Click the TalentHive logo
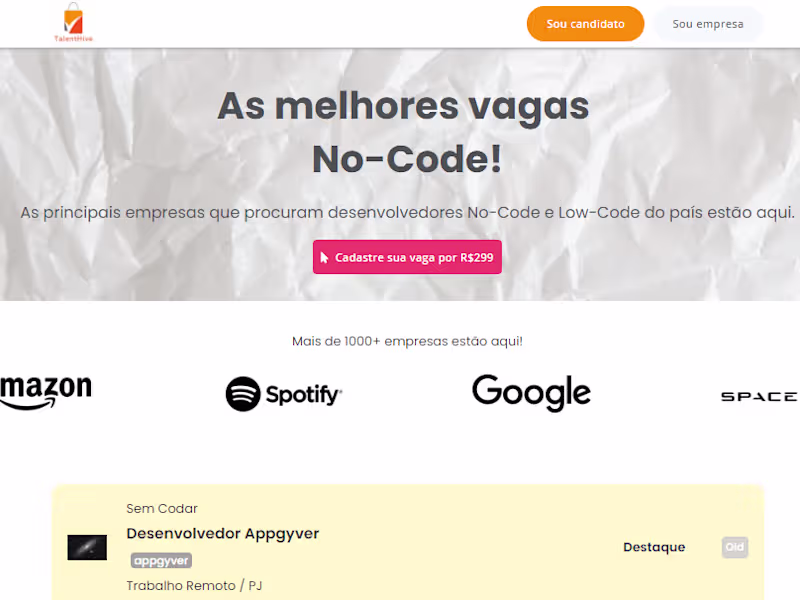This screenshot has width=800, height=600. [73, 22]
